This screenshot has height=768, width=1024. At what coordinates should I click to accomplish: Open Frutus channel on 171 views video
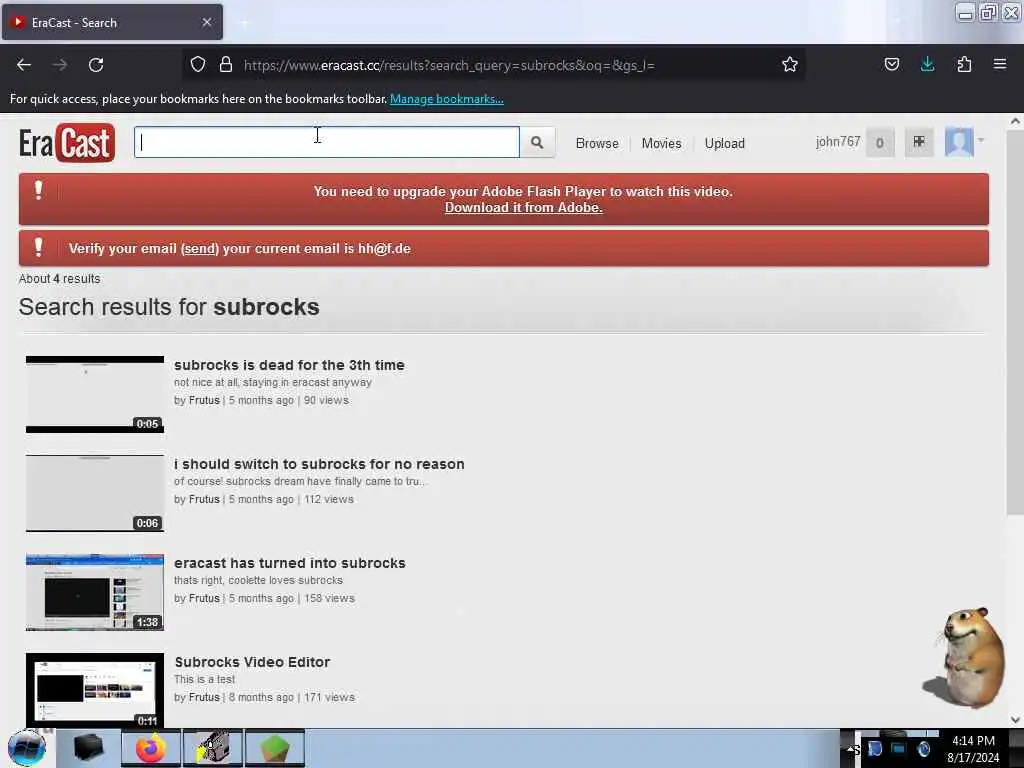[204, 697]
